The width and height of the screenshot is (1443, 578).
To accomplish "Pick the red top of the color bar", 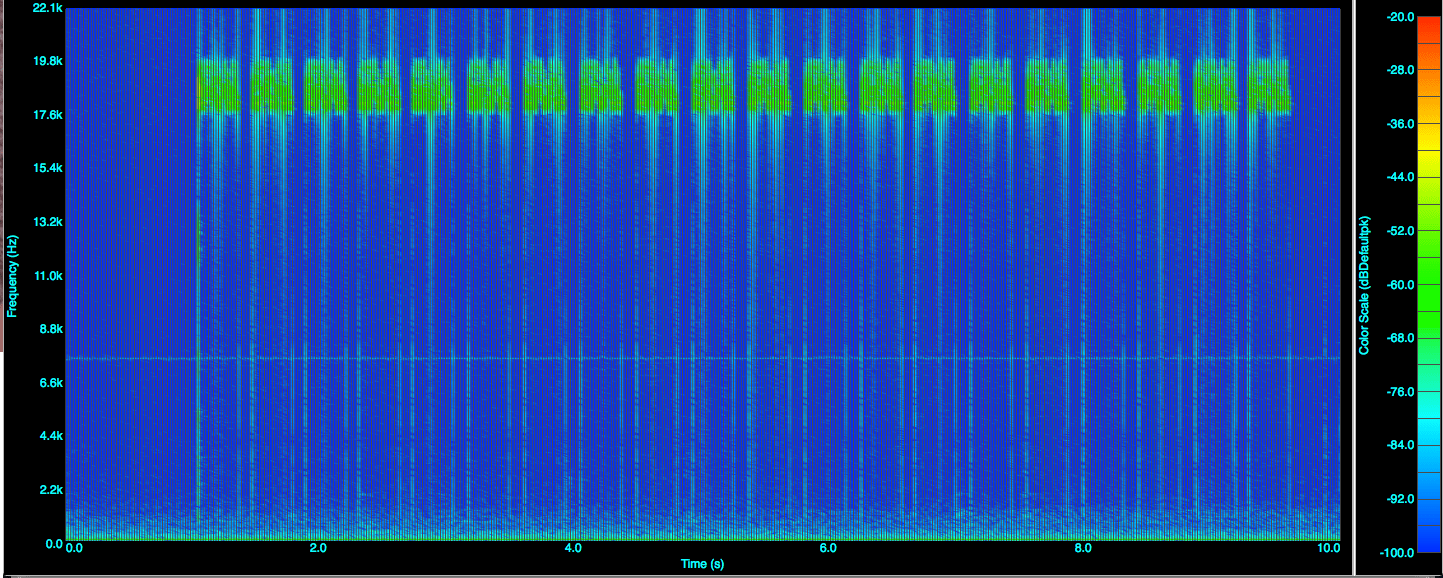I will pos(1427,20).
